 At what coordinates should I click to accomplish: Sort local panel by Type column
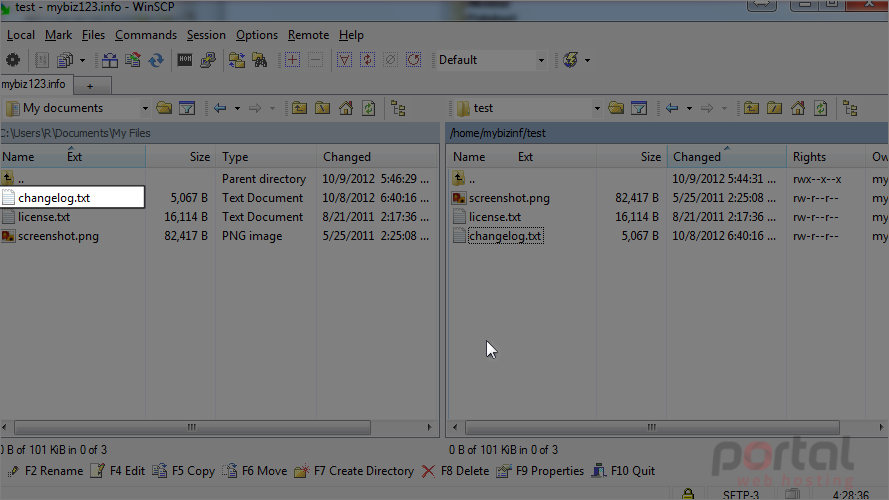click(265, 157)
